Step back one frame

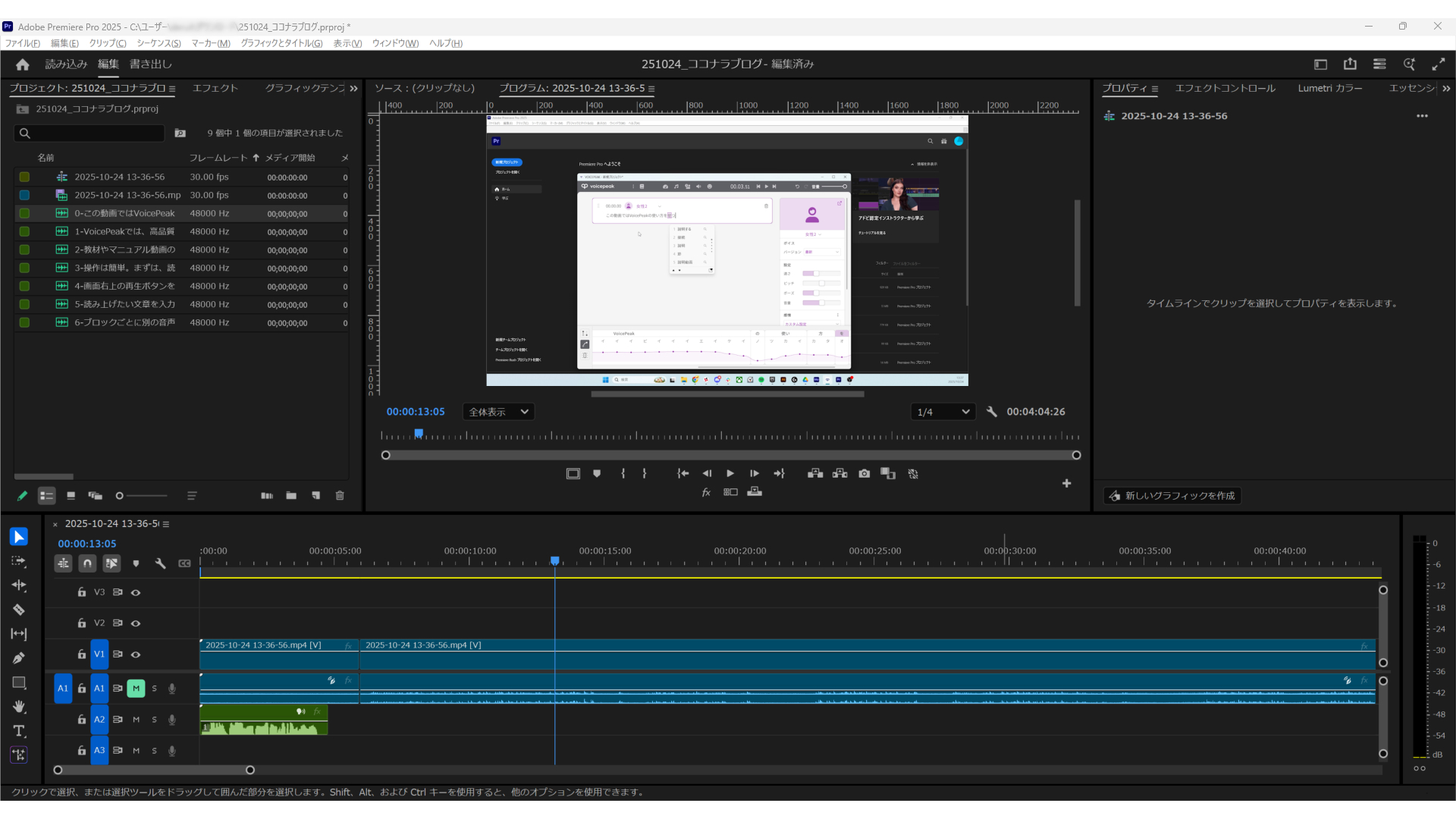[x=707, y=473]
